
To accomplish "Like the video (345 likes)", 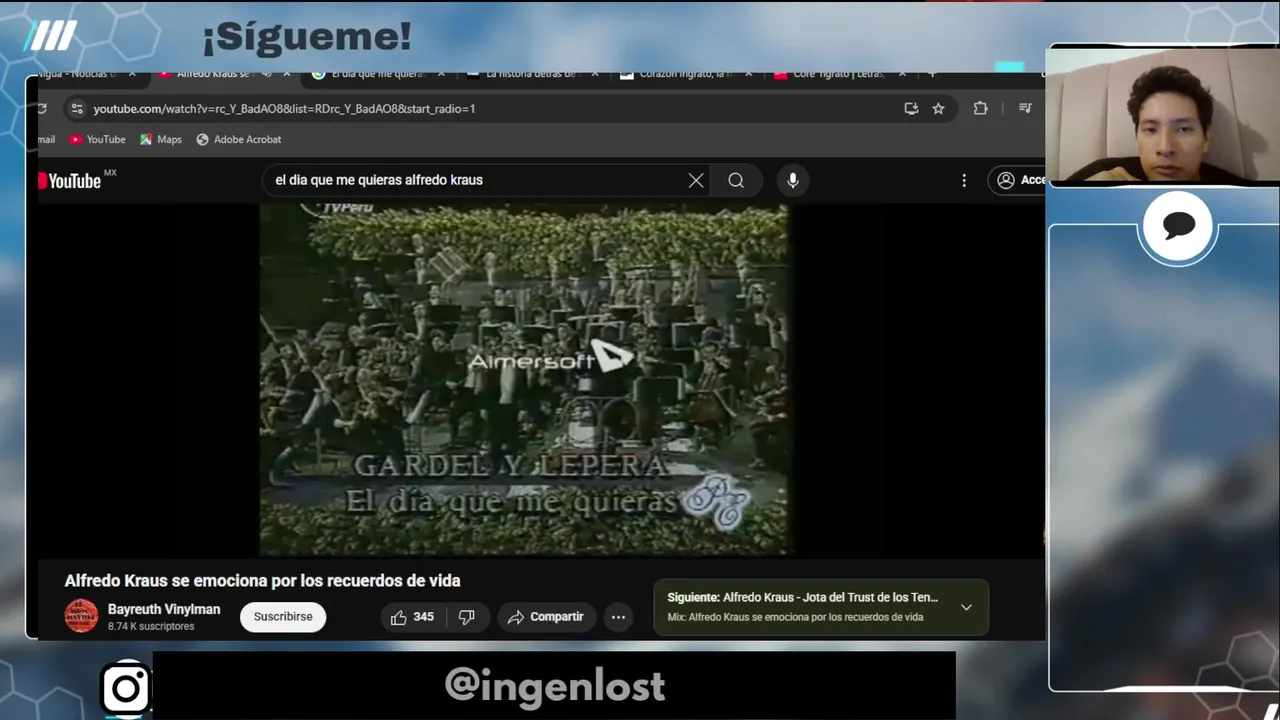I will [413, 617].
